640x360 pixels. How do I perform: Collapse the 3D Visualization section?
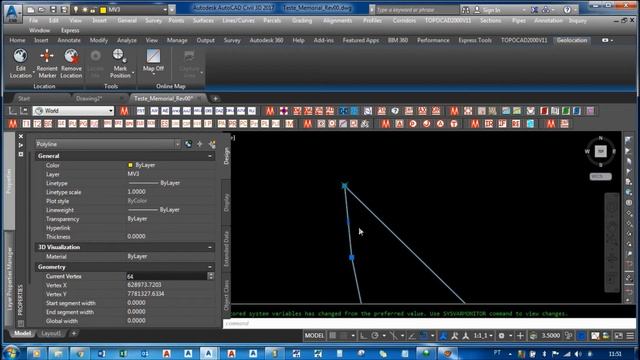[x=210, y=247]
